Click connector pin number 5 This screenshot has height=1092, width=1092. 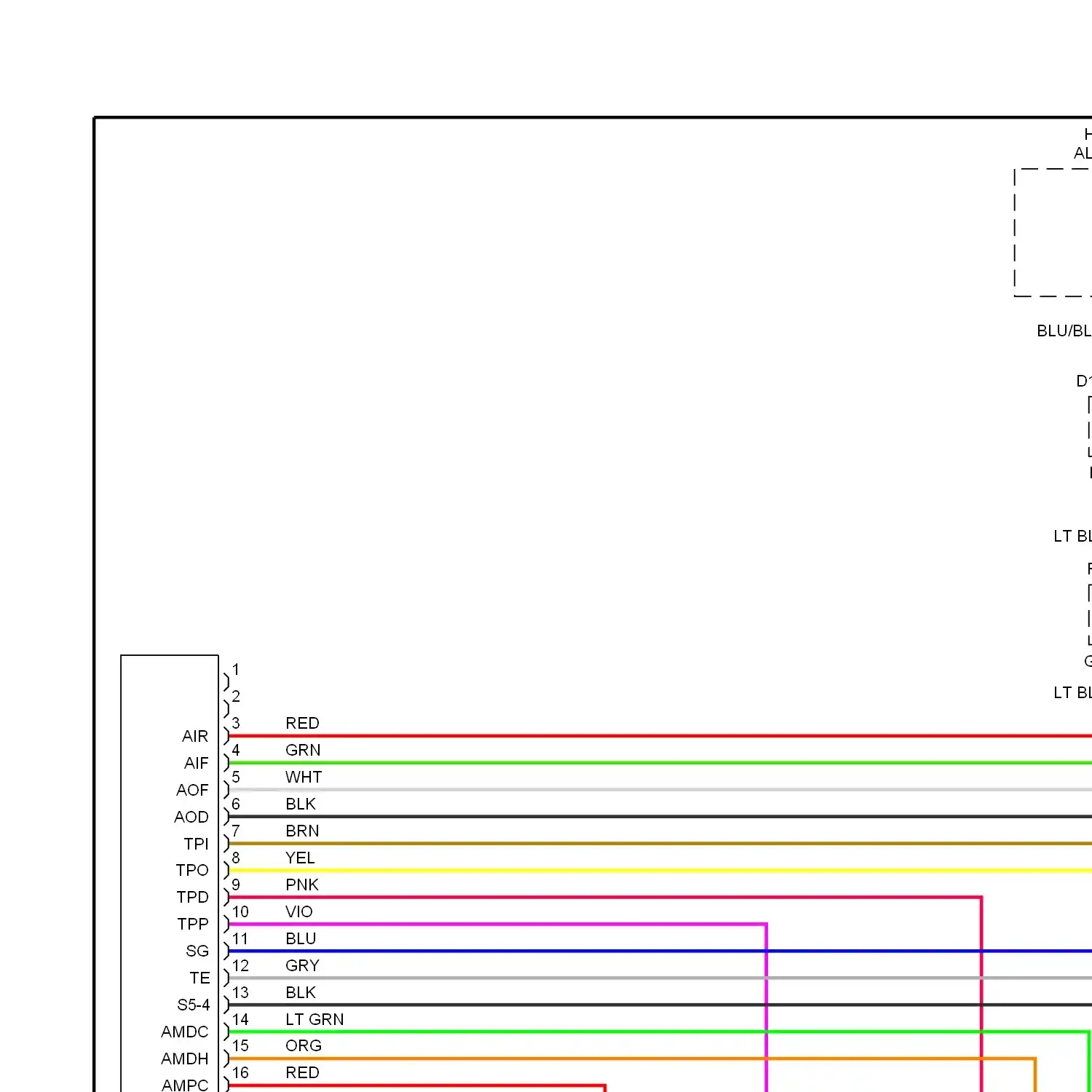tap(236, 777)
